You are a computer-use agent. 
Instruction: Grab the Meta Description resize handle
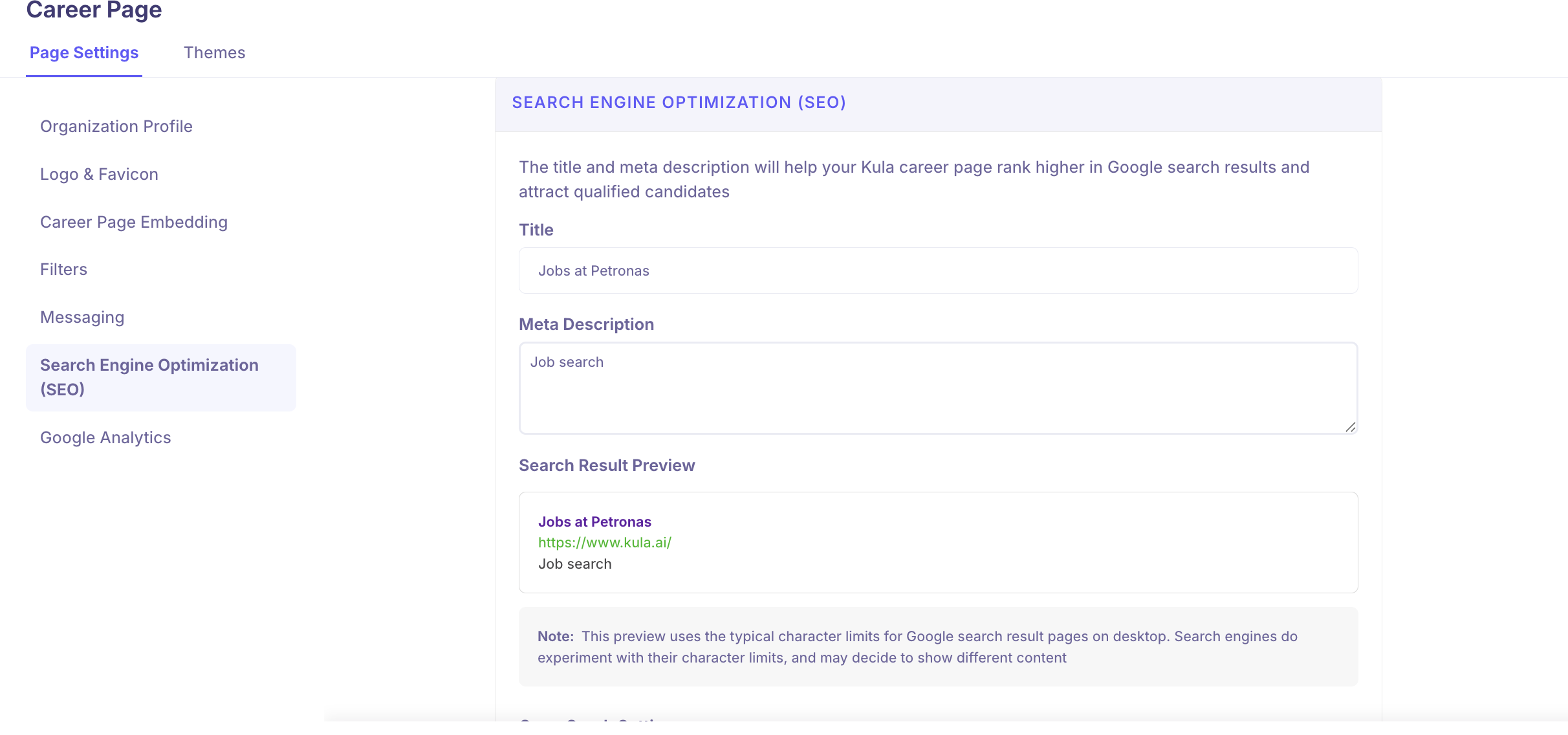click(1350, 427)
